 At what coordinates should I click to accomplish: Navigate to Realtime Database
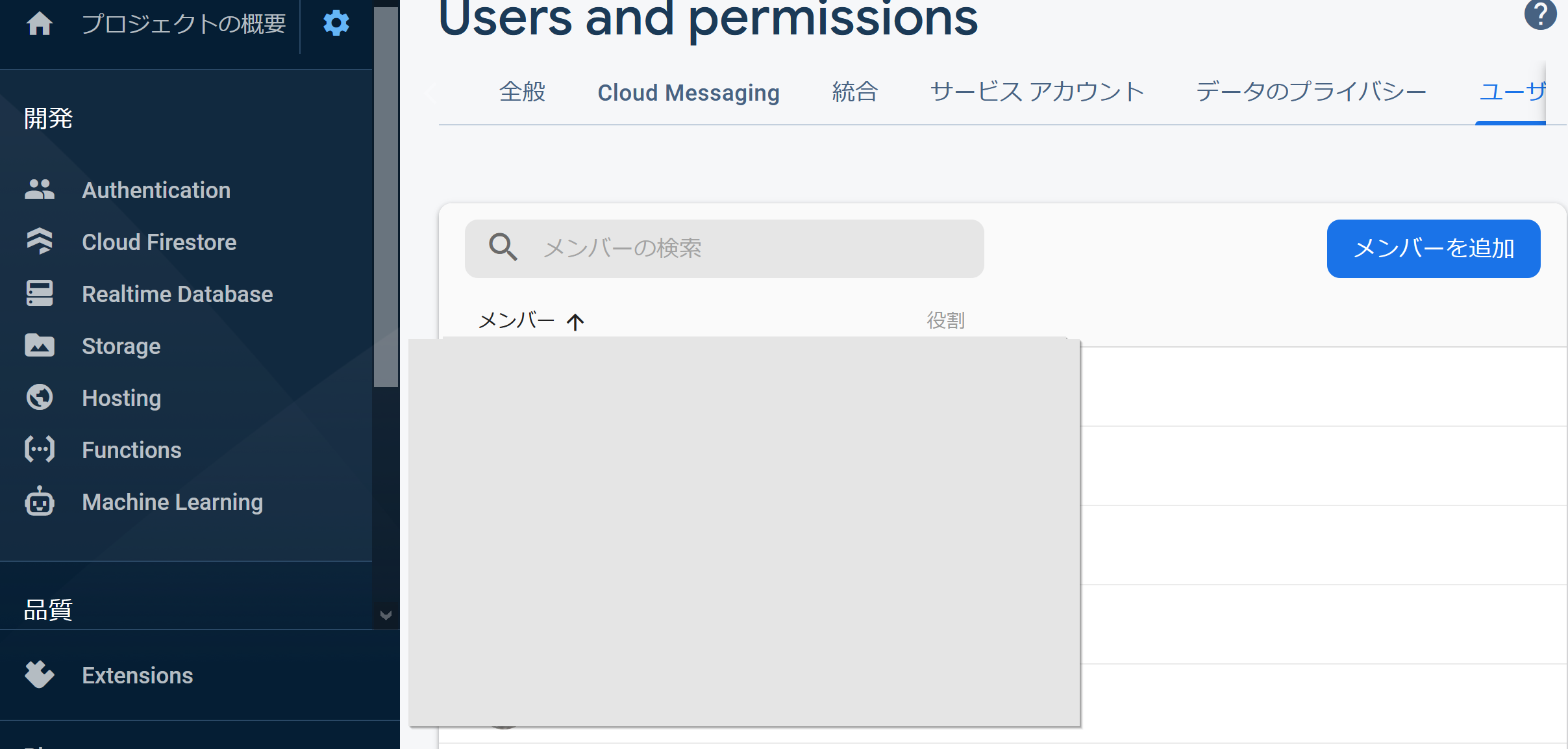177,294
